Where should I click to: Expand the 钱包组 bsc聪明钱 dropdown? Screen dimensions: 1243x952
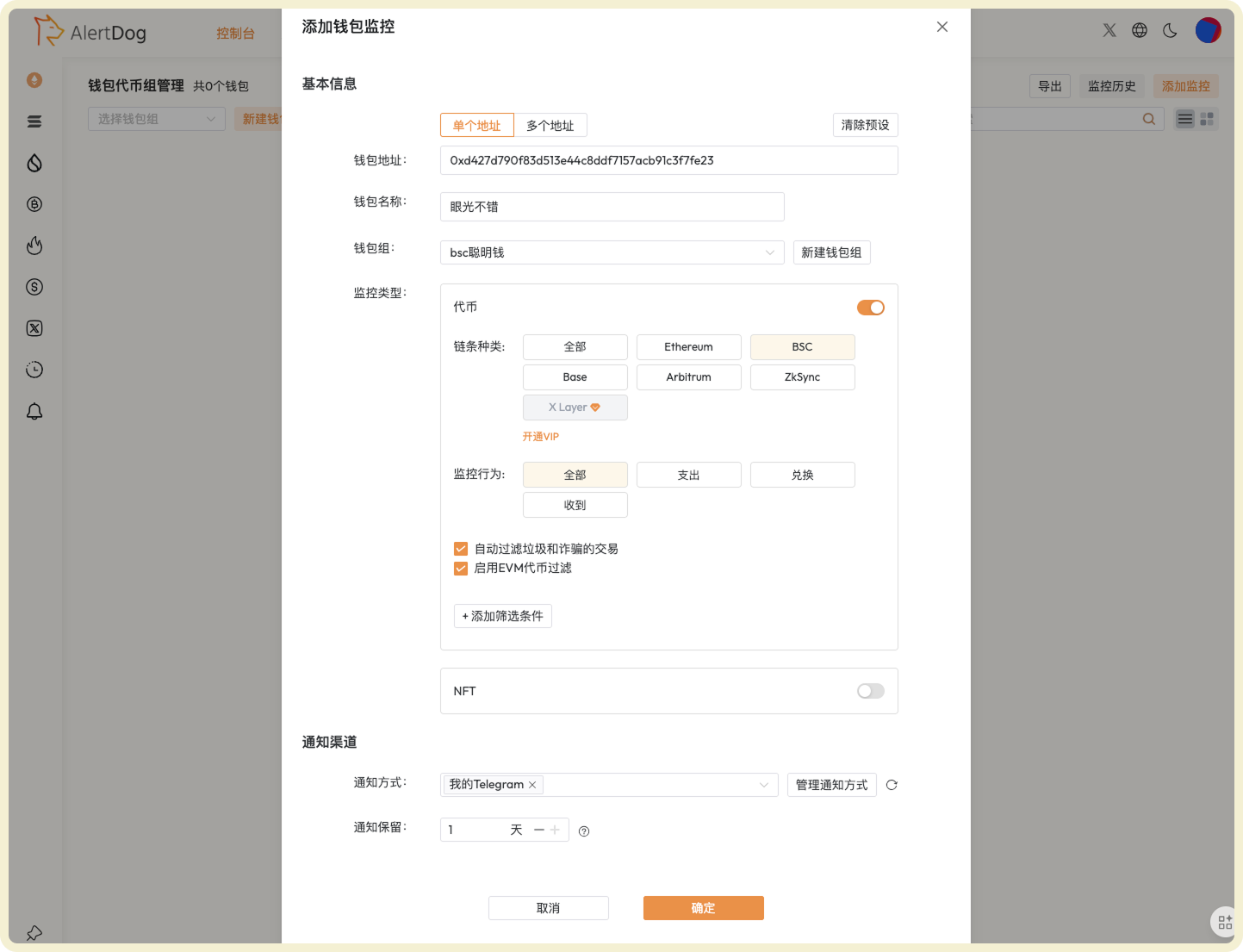click(612, 252)
